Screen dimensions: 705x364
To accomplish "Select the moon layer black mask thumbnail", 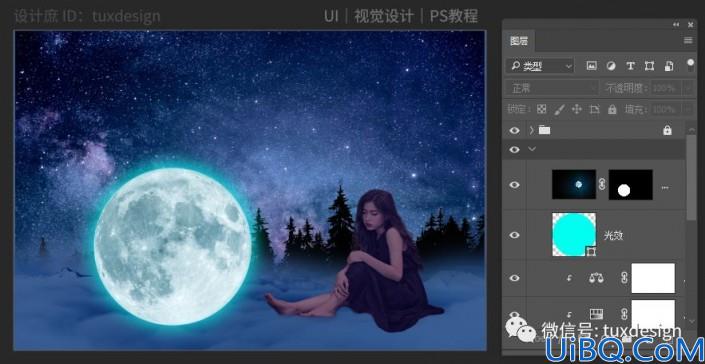I will coord(630,184).
